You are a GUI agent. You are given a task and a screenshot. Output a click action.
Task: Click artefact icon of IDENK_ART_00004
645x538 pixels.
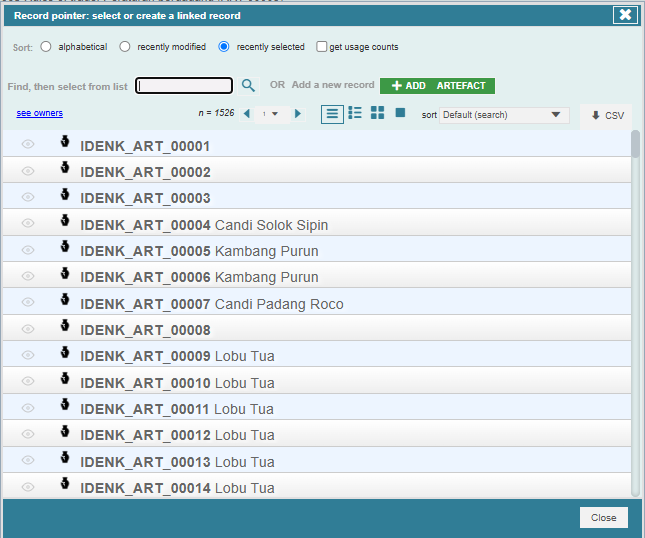(65, 220)
